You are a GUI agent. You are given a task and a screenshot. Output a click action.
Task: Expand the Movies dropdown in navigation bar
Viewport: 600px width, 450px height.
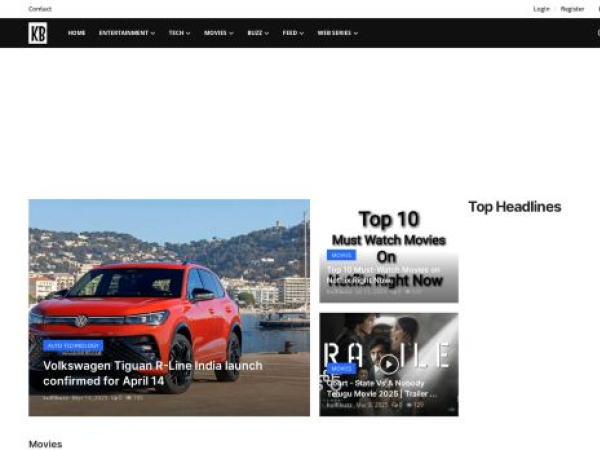218,33
